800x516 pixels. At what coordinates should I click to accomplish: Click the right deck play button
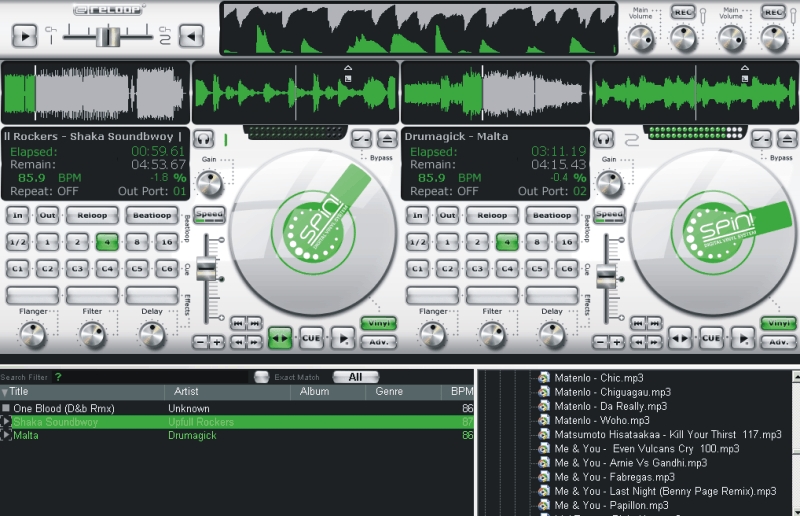point(742,339)
